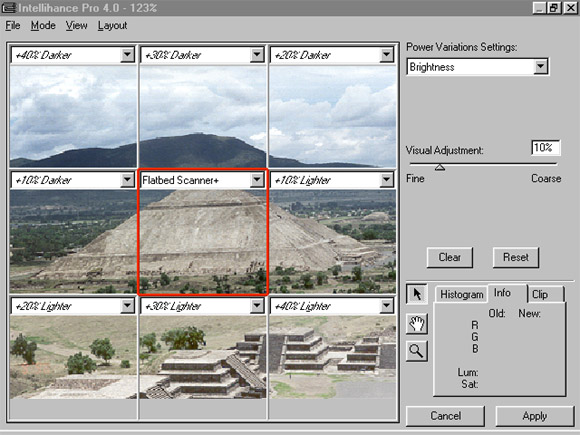Select the arrow pointer tool

click(x=417, y=294)
